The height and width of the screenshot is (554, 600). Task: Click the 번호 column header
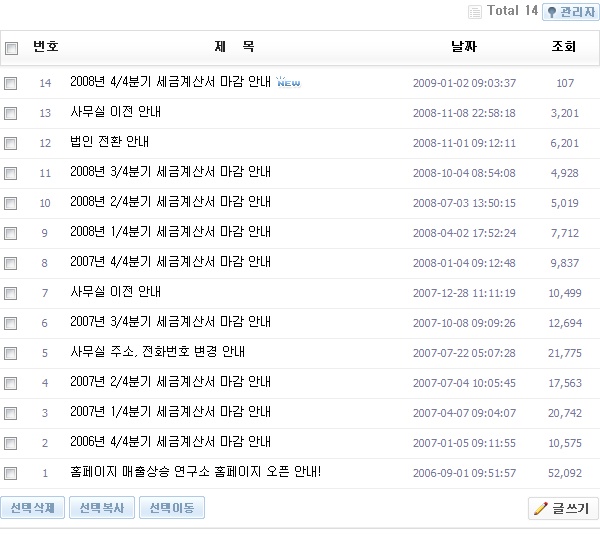(45, 47)
